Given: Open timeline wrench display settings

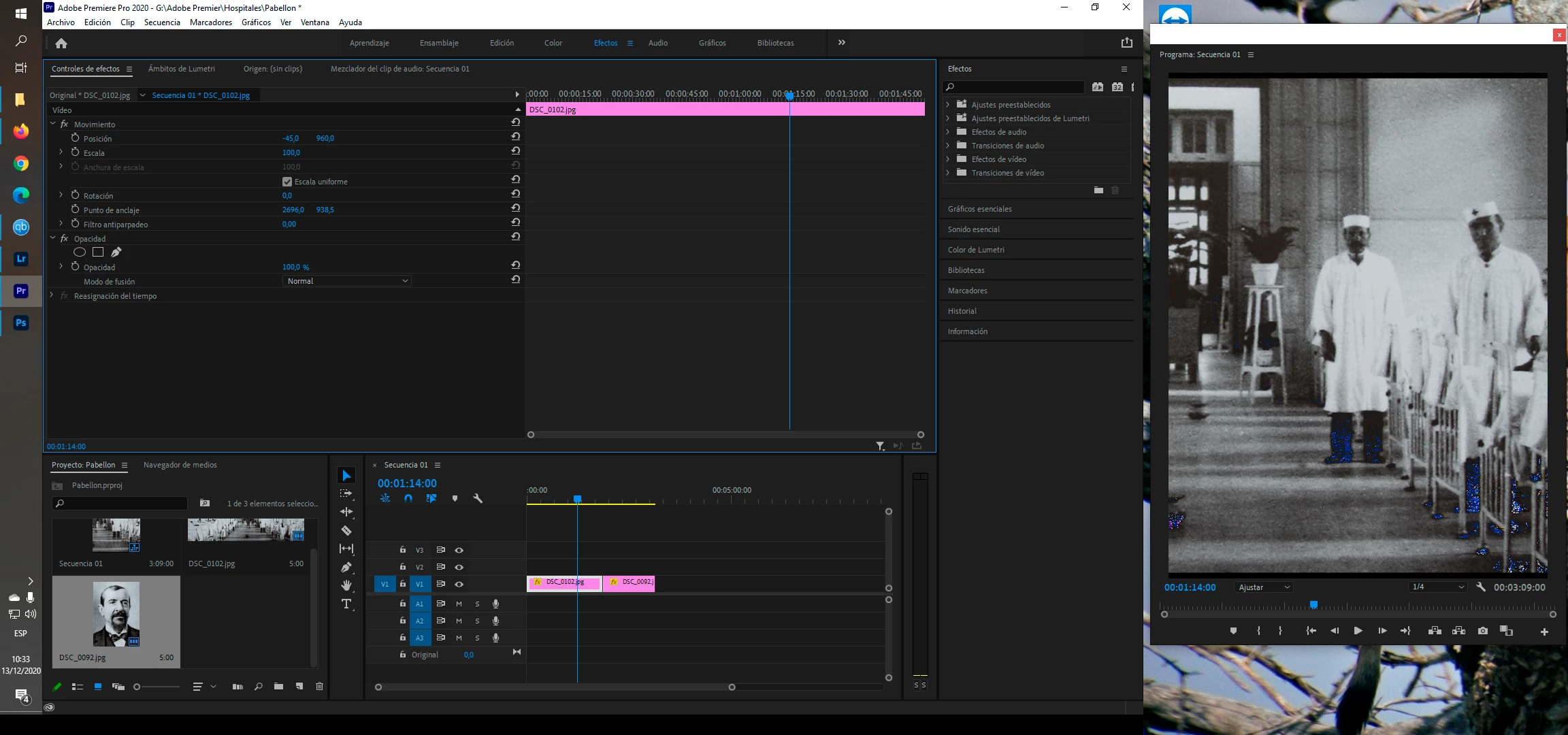Looking at the screenshot, I should pos(478,498).
